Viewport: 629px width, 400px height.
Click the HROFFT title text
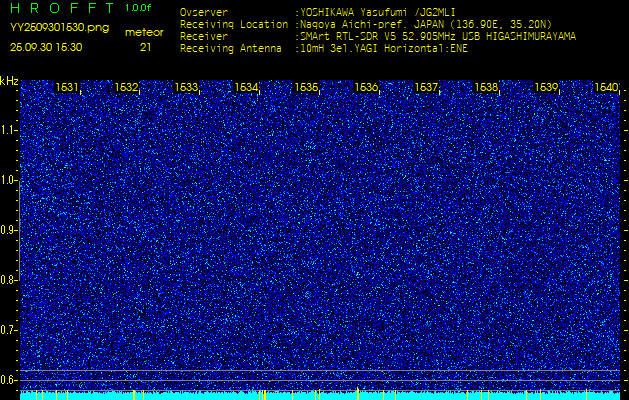point(62,8)
